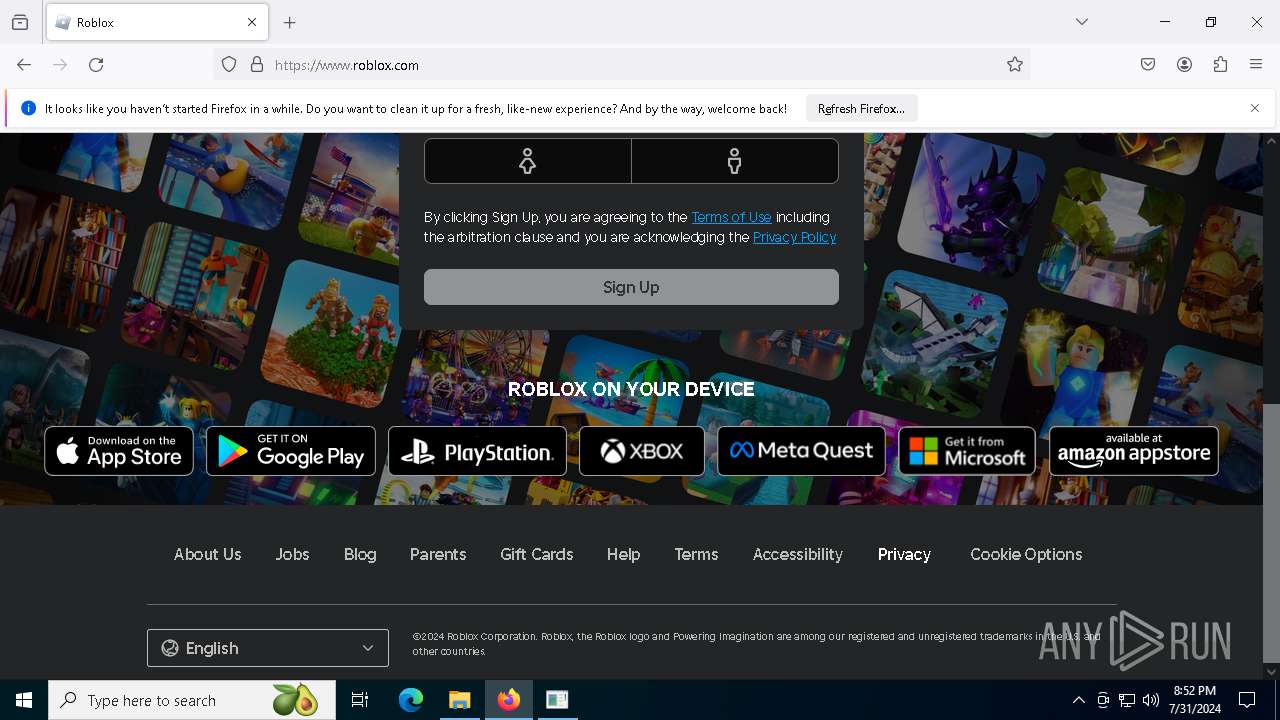Viewport: 1280px width, 720px height.
Task: Open the Windows notification center
Action: pyautogui.click(x=1247, y=700)
